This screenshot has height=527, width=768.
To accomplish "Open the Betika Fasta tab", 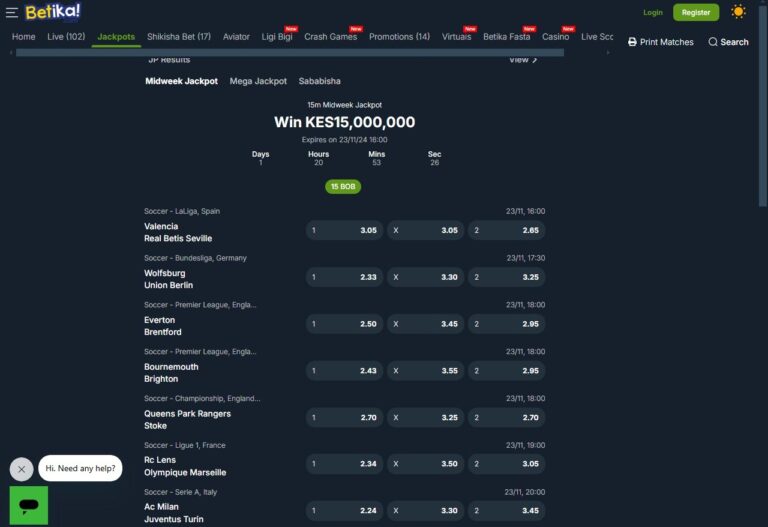I will [506, 37].
